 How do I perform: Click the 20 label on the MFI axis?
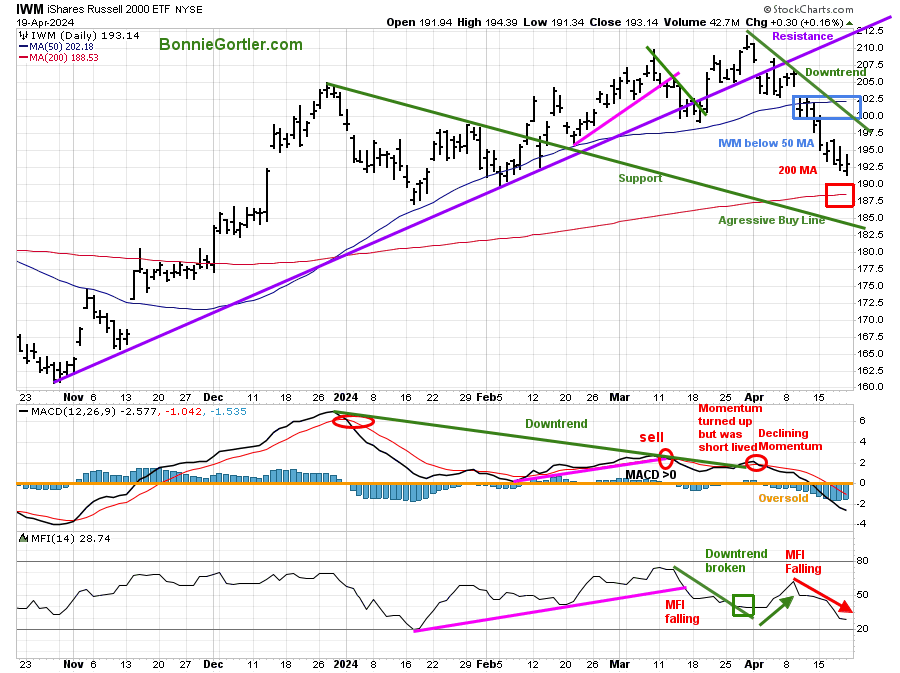(862, 629)
